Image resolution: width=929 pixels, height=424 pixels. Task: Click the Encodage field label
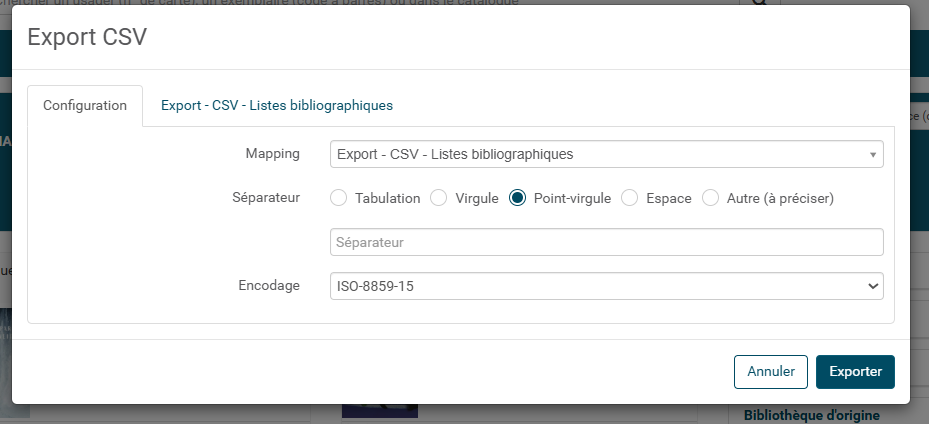269,285
